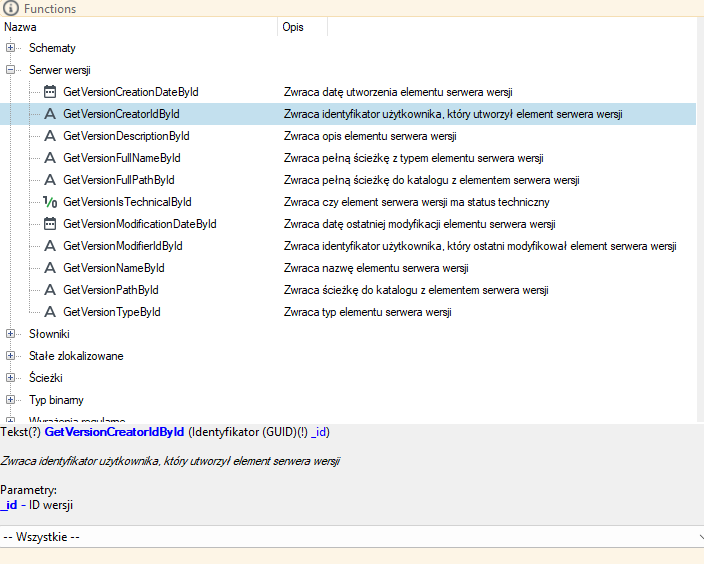Click calendar icon of GetVersionModificationDateById
Screen dimensions: 704x564
(x=50, y=224)
